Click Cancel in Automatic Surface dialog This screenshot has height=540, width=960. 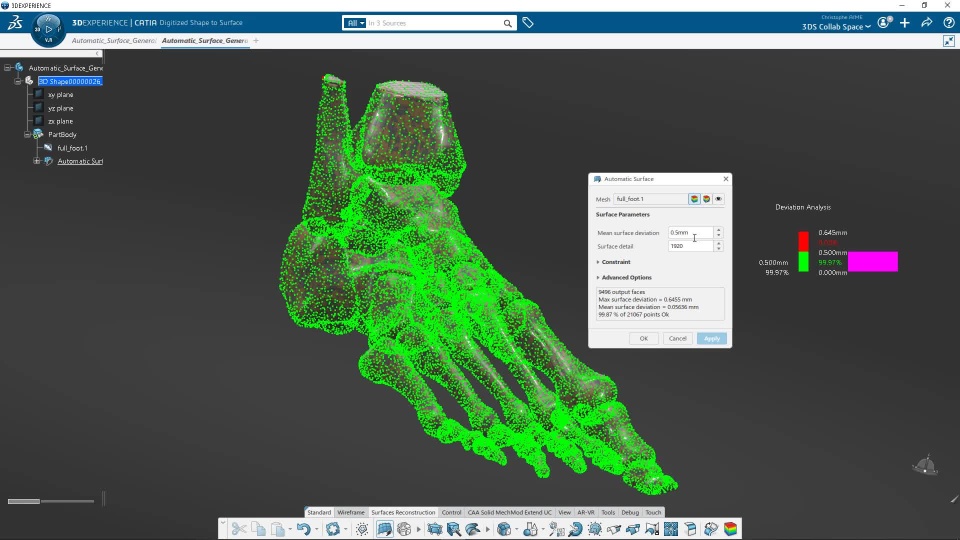coord(678,339)
